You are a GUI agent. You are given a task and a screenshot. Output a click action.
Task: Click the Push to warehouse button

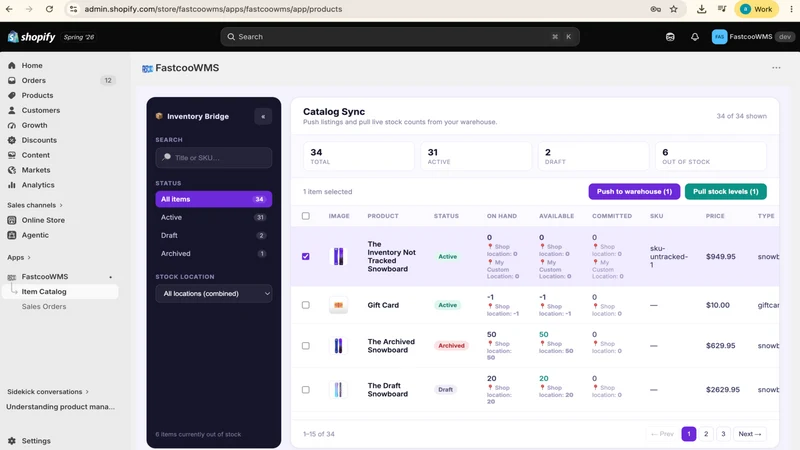tap(634, 191)
